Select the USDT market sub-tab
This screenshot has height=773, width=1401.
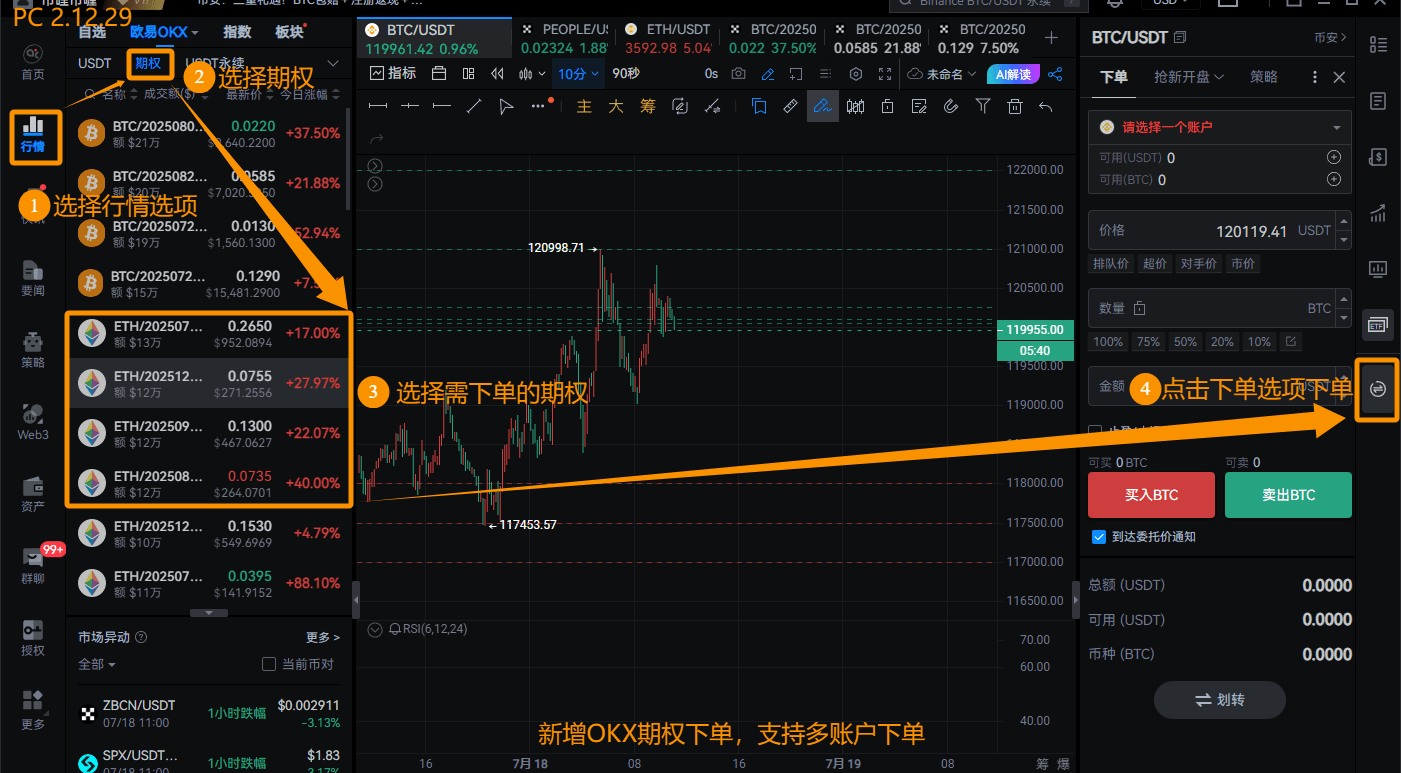pyautogui.click(x=95, y=63)
